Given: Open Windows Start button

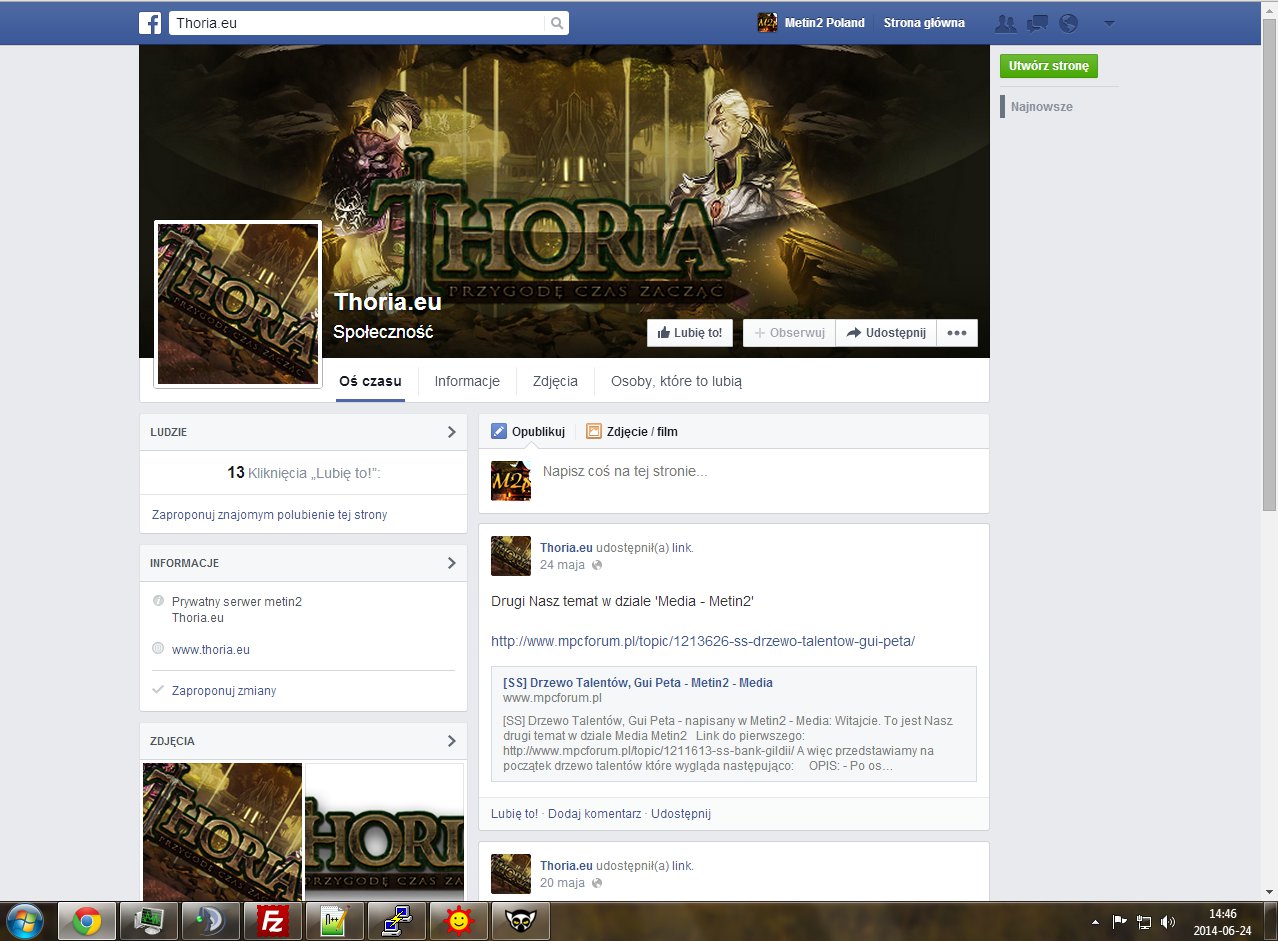Looking at the screenshot, I should (x=24, y=921).
